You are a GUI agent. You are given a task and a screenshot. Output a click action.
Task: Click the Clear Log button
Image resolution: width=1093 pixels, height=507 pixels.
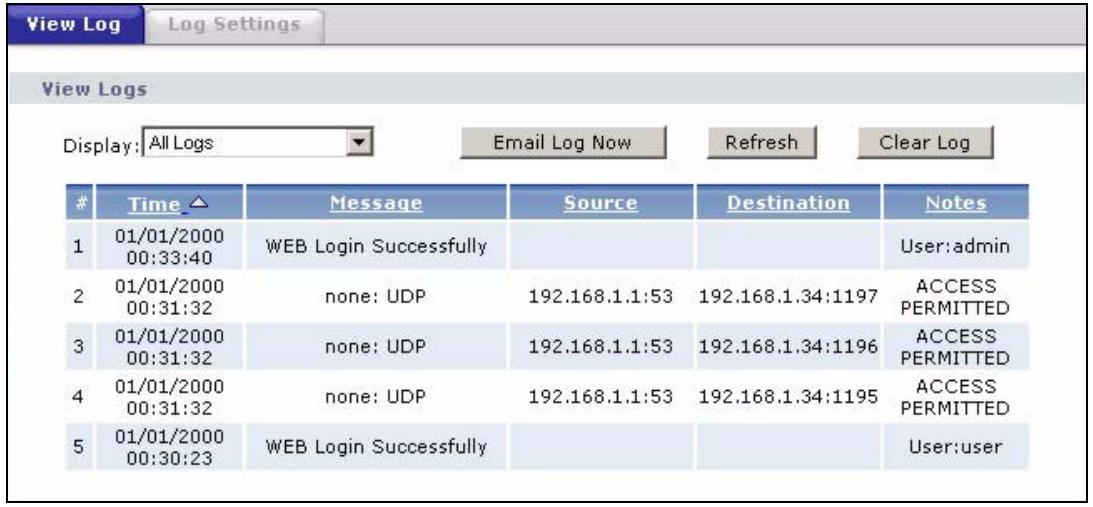924,143
